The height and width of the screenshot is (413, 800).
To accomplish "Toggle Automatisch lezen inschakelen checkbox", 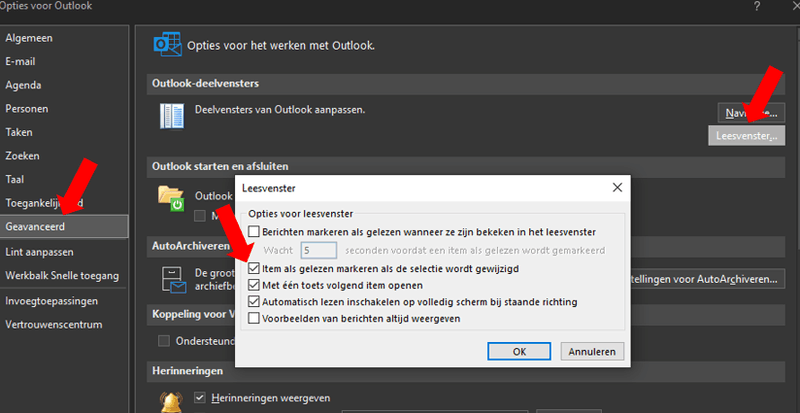I will pos(254,302).
